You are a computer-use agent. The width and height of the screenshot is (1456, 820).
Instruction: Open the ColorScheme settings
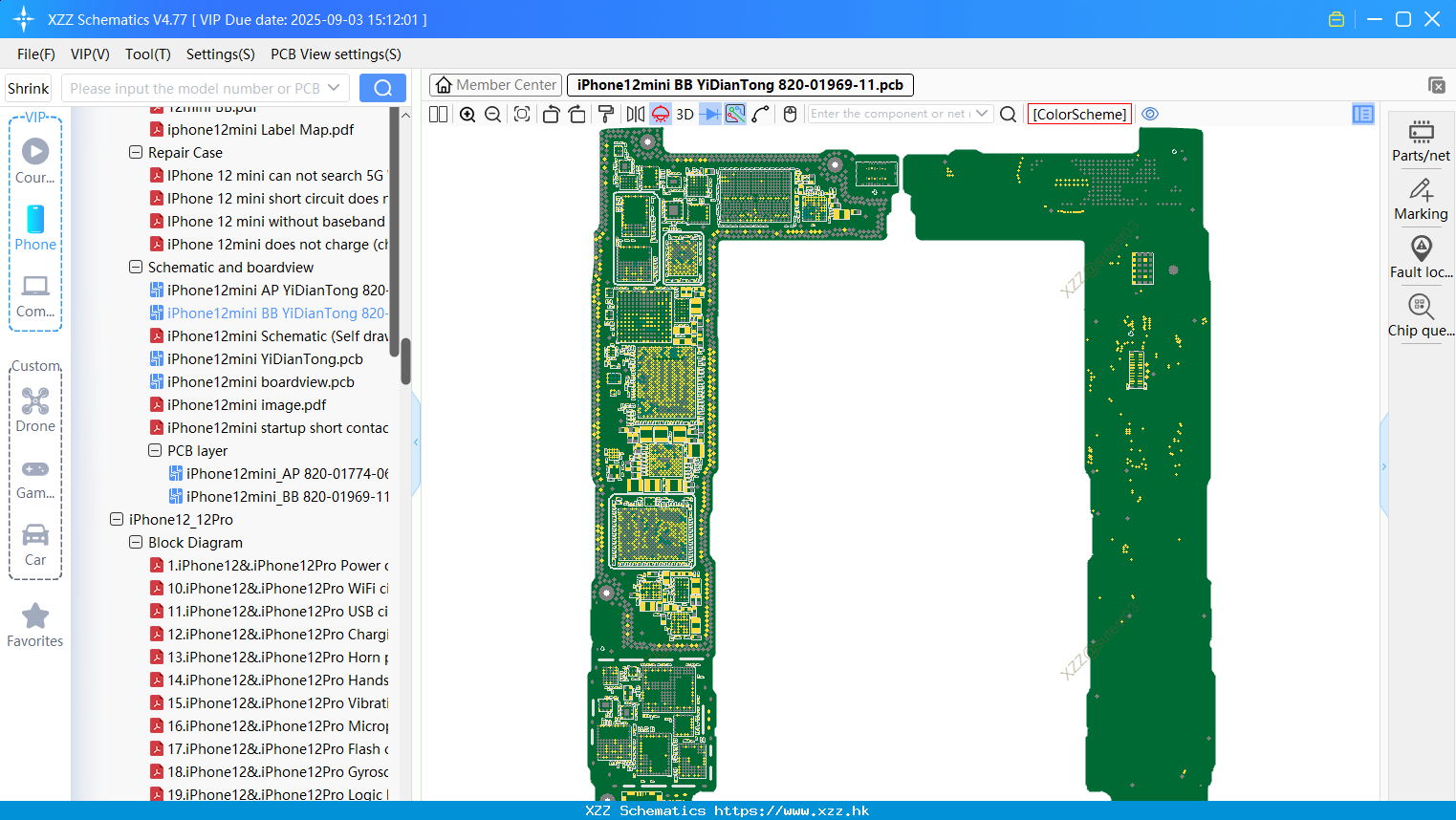pyautogui.click(x=1079, y=114)
